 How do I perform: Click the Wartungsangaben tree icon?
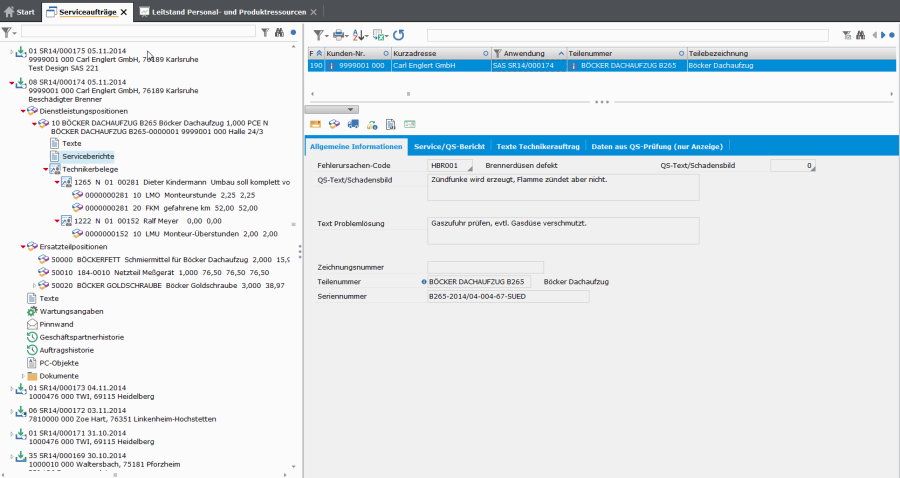[x=32, y=311]
